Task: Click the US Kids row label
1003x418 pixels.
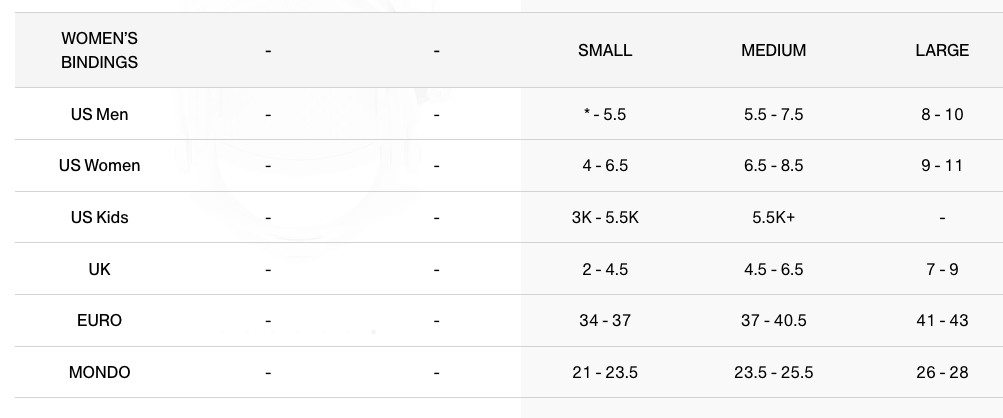Action: (x=99, y=217)
